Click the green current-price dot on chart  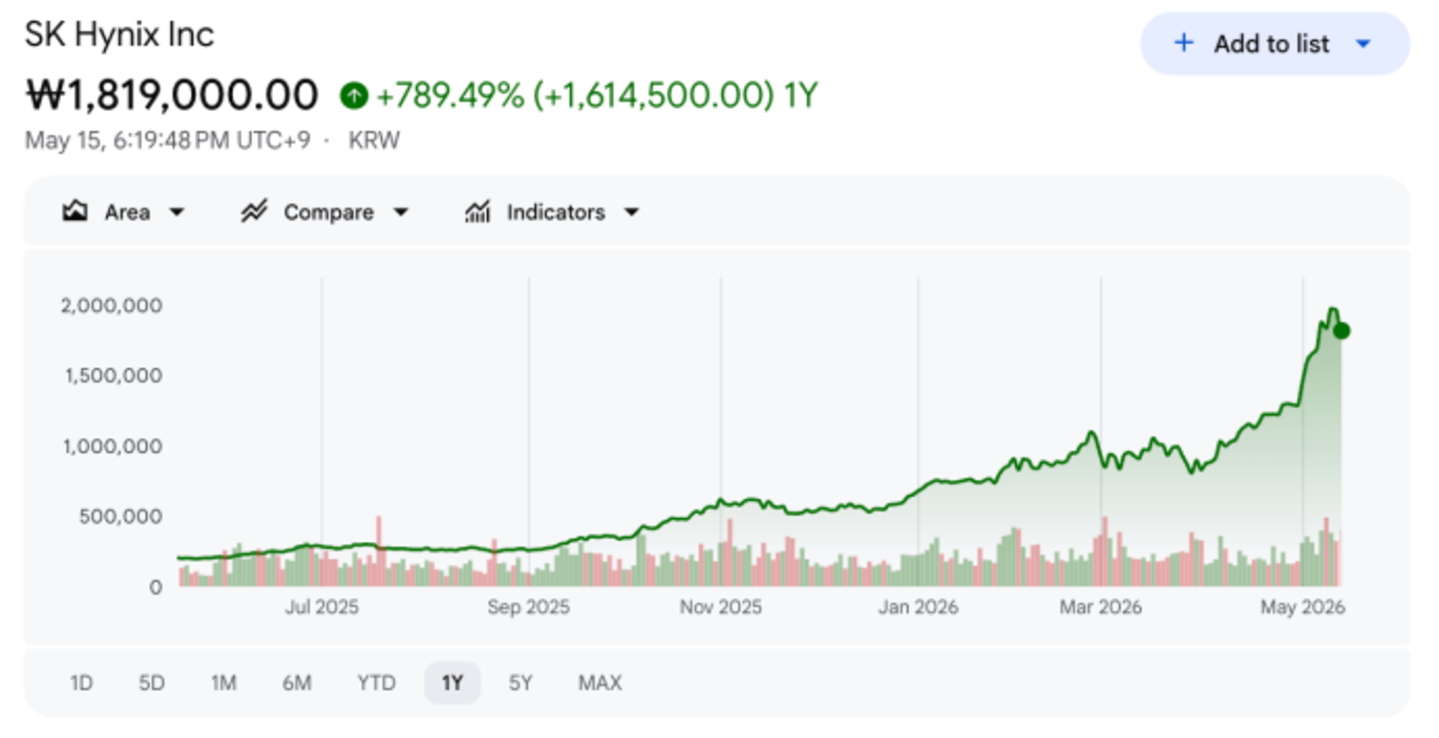pos(1342,331)
